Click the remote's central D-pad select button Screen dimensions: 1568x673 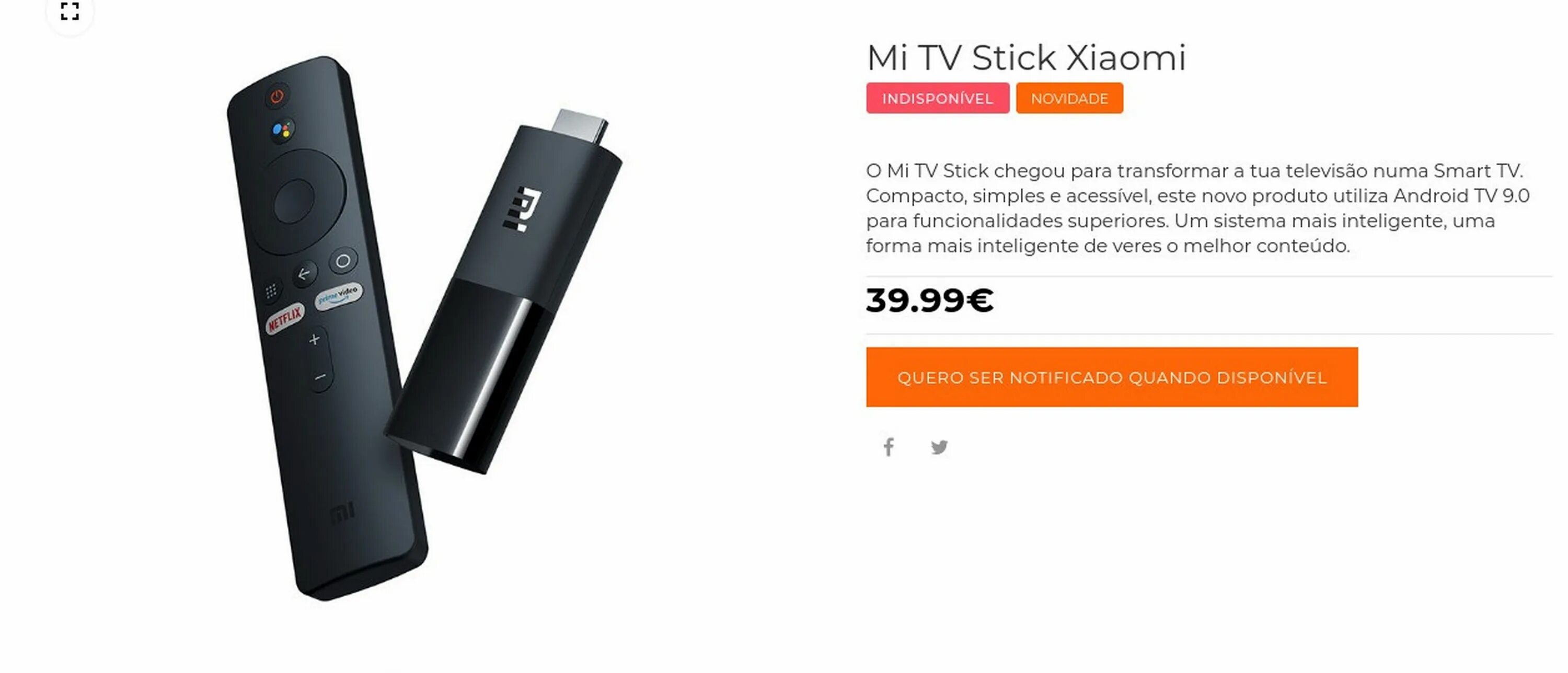(294, 201)
